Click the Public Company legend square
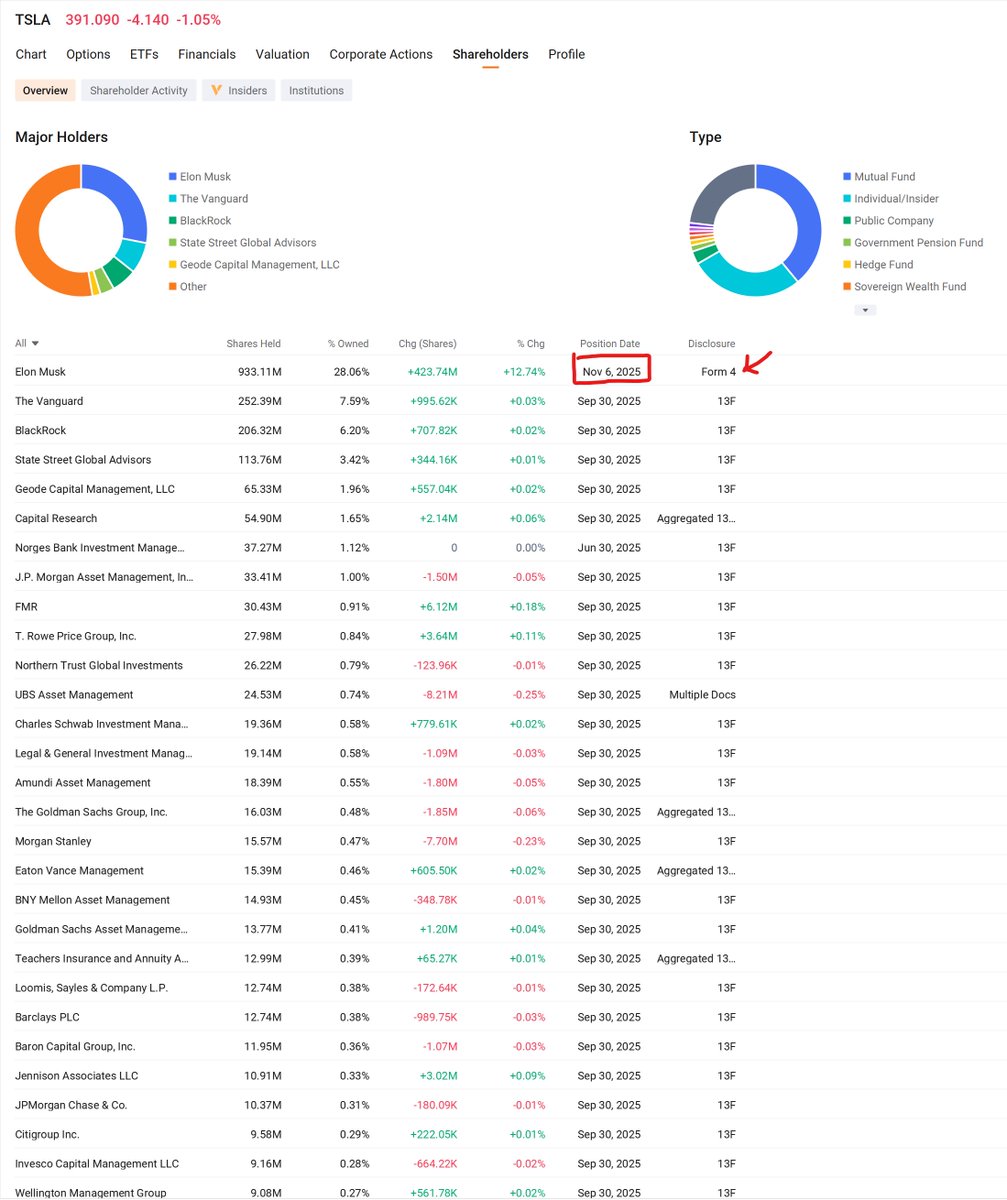Screen dimensions: 1007x1200 [x=848, y=221]
